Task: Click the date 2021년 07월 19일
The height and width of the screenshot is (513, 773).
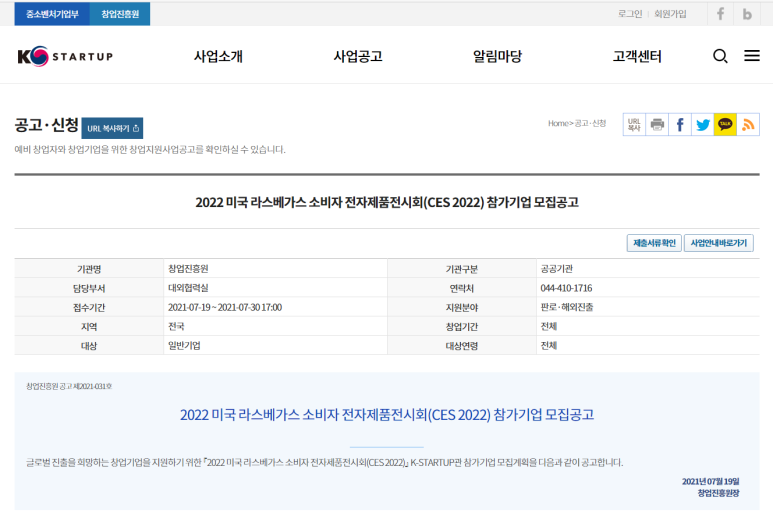Action: coord(710,481)
